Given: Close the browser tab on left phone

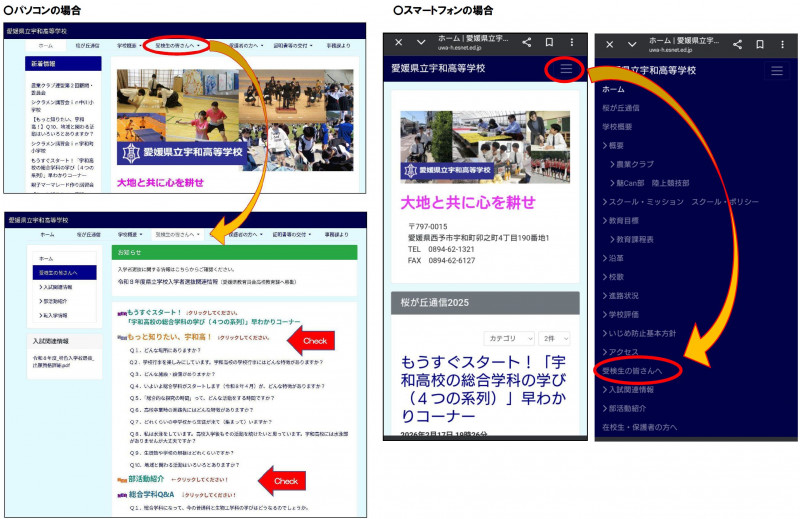Looking at the screenshot, I should click(x=399, y=43).
